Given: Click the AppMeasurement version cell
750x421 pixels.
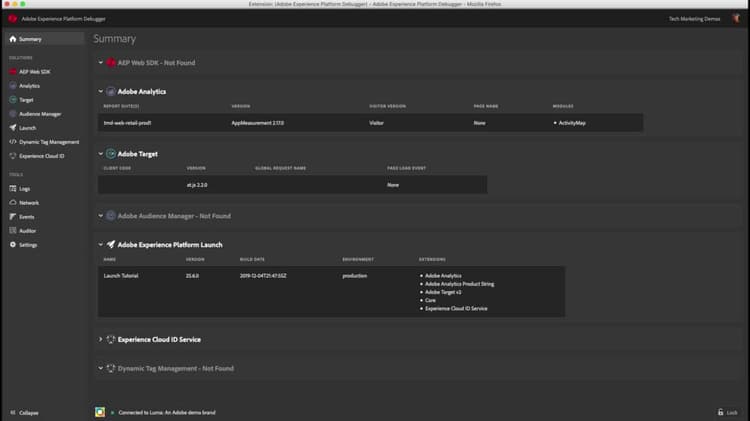Looking at the screenshot, I should pyautogui.click(x=258, y=123).
